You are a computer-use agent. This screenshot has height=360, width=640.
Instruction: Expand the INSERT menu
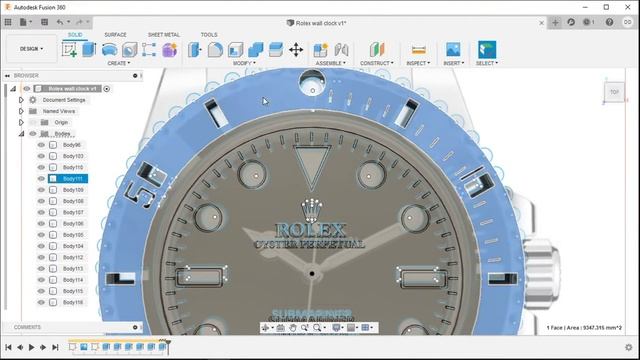(454, 63)
